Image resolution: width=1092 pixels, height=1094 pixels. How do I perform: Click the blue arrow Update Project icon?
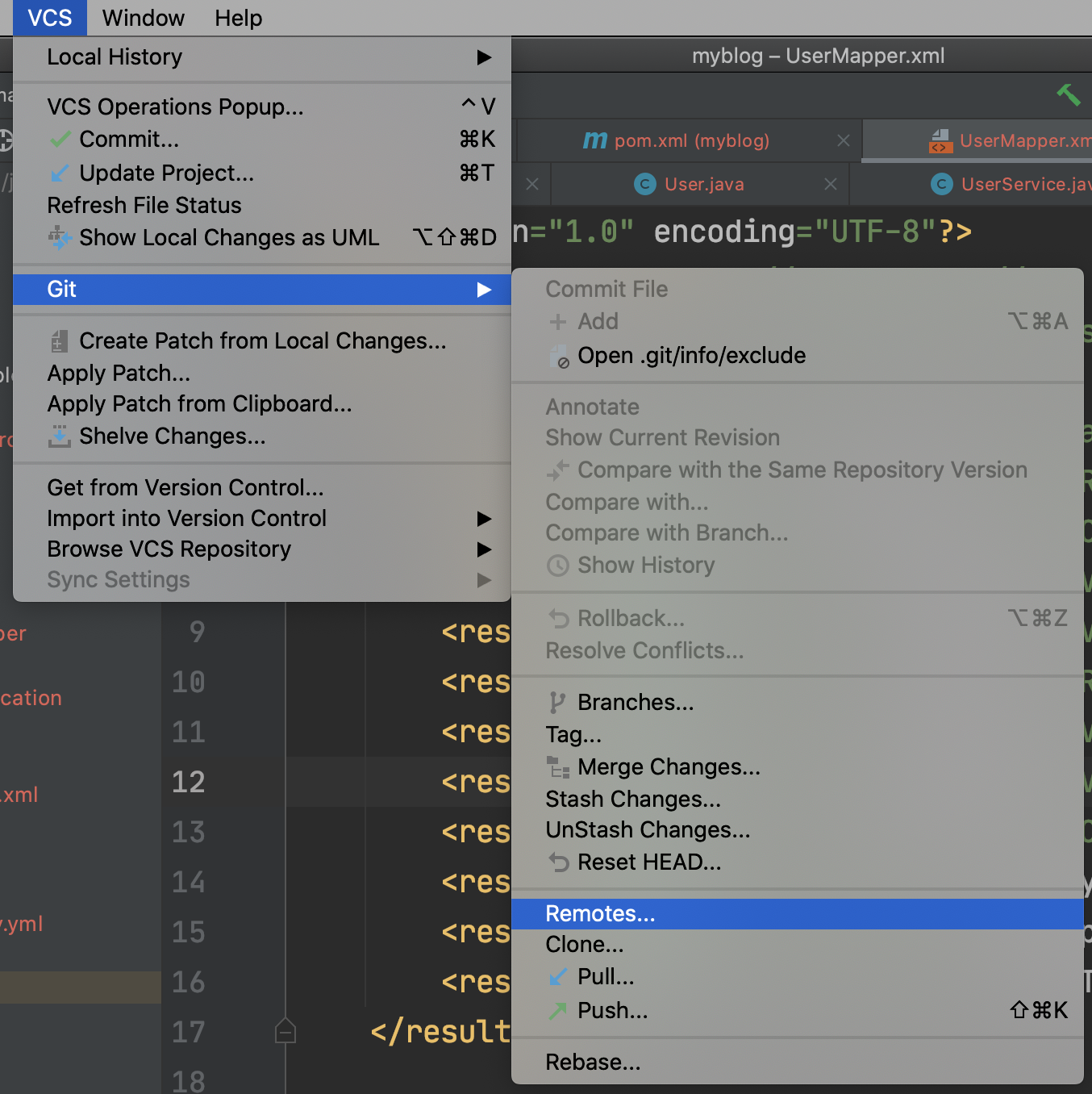pyautogui.click(x=60, y=173)
